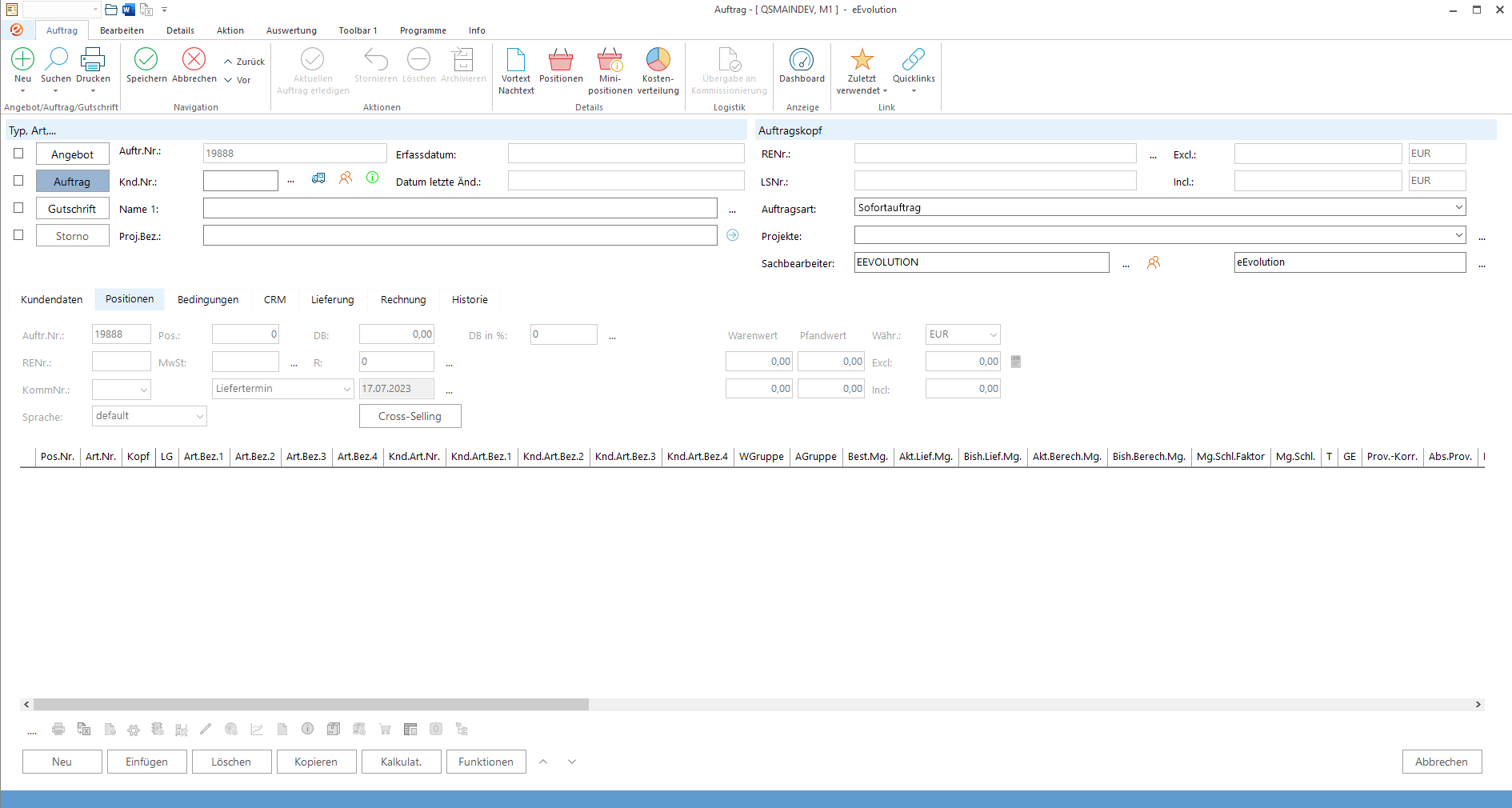Expand the Auftragsart Sofortauftrag dropdown

1458,207
